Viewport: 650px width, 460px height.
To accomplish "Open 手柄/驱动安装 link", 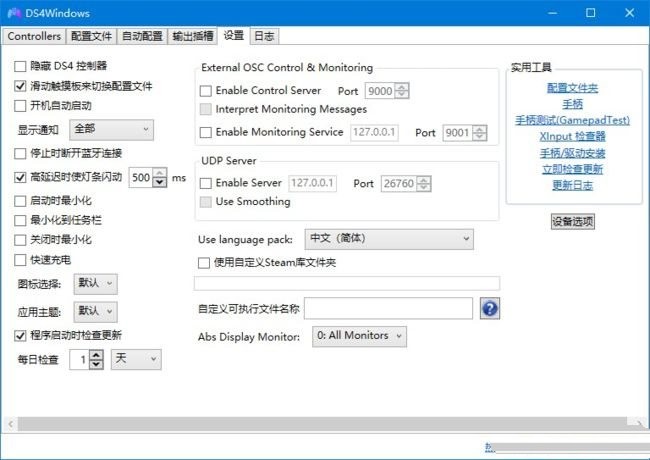I will tap(572, 153).
